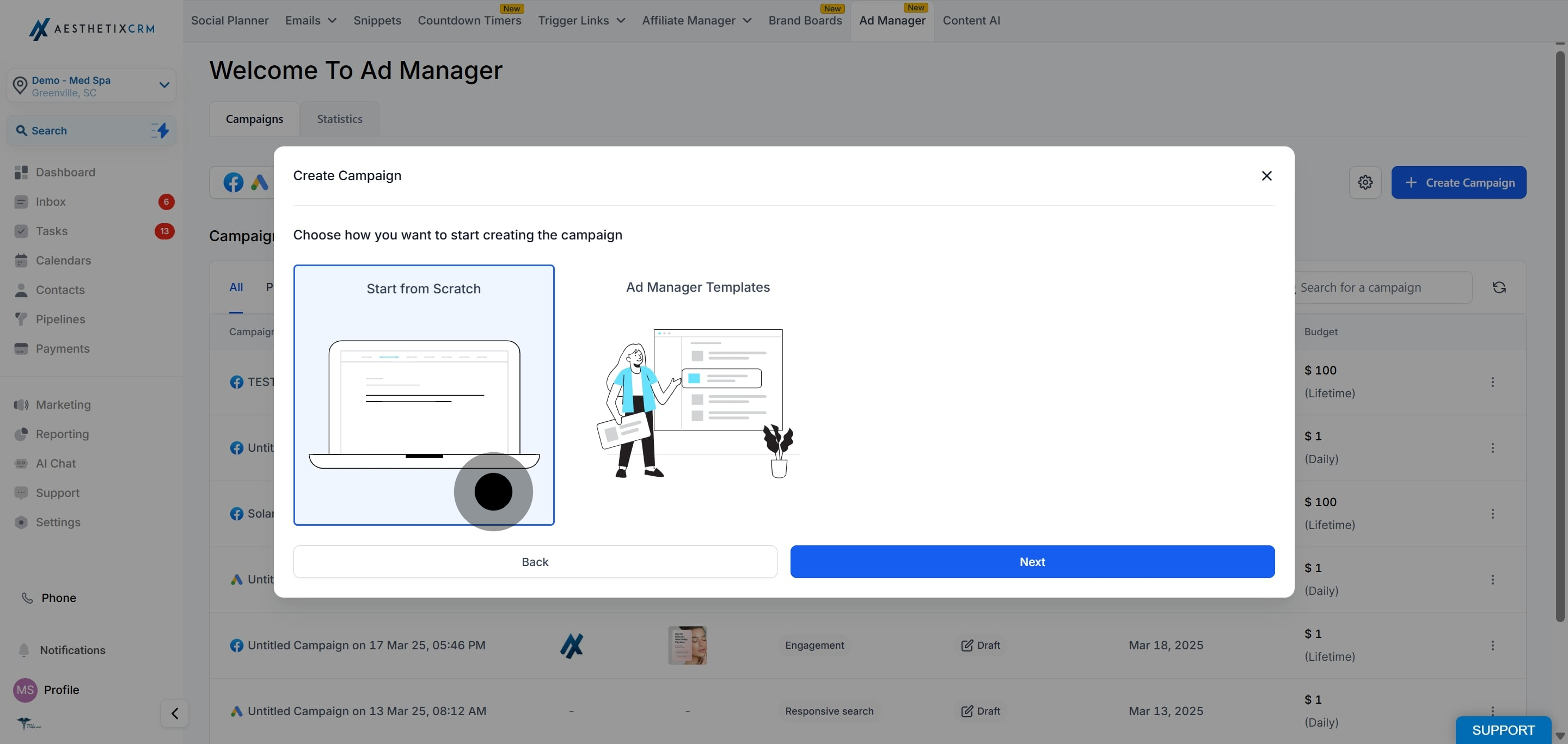Open the Social Planner tab
Screen dimensions: 1568x744
[229, 21]
